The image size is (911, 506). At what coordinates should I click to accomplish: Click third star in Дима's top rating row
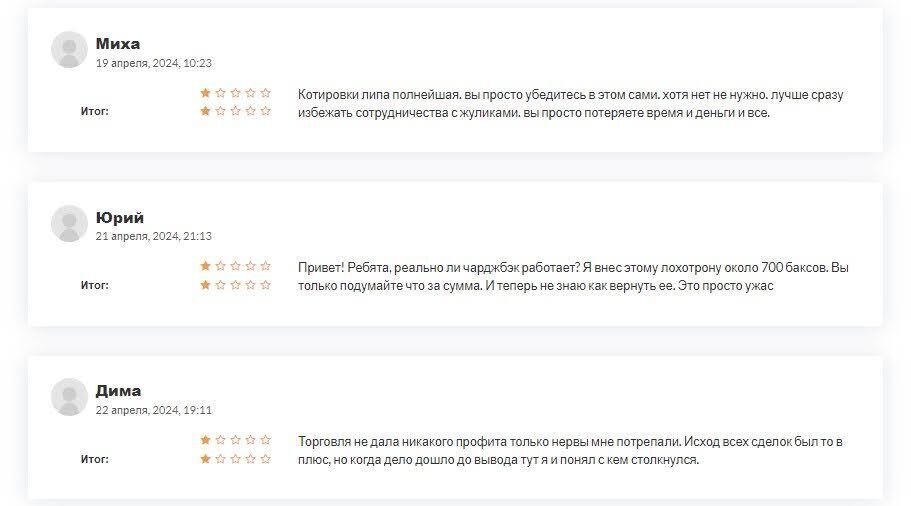235,440
